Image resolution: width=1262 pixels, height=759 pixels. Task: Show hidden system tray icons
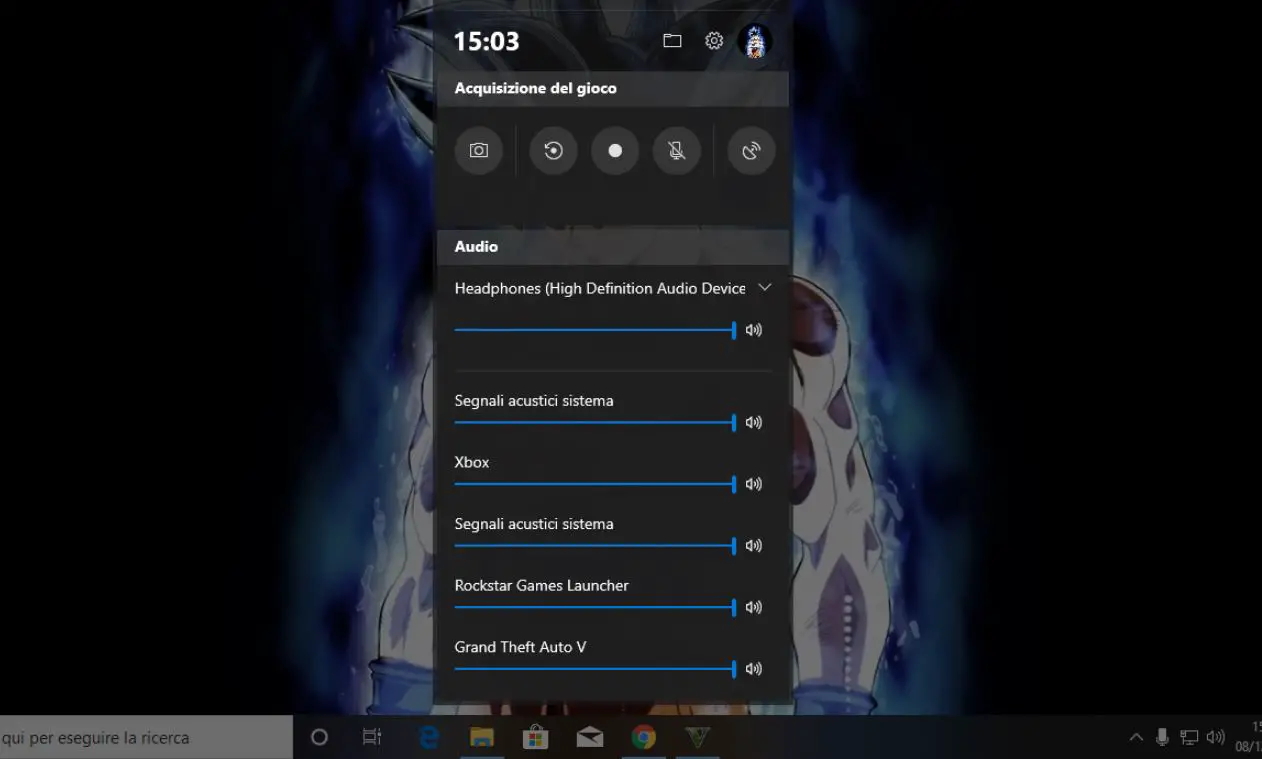tap(1136, 738)
